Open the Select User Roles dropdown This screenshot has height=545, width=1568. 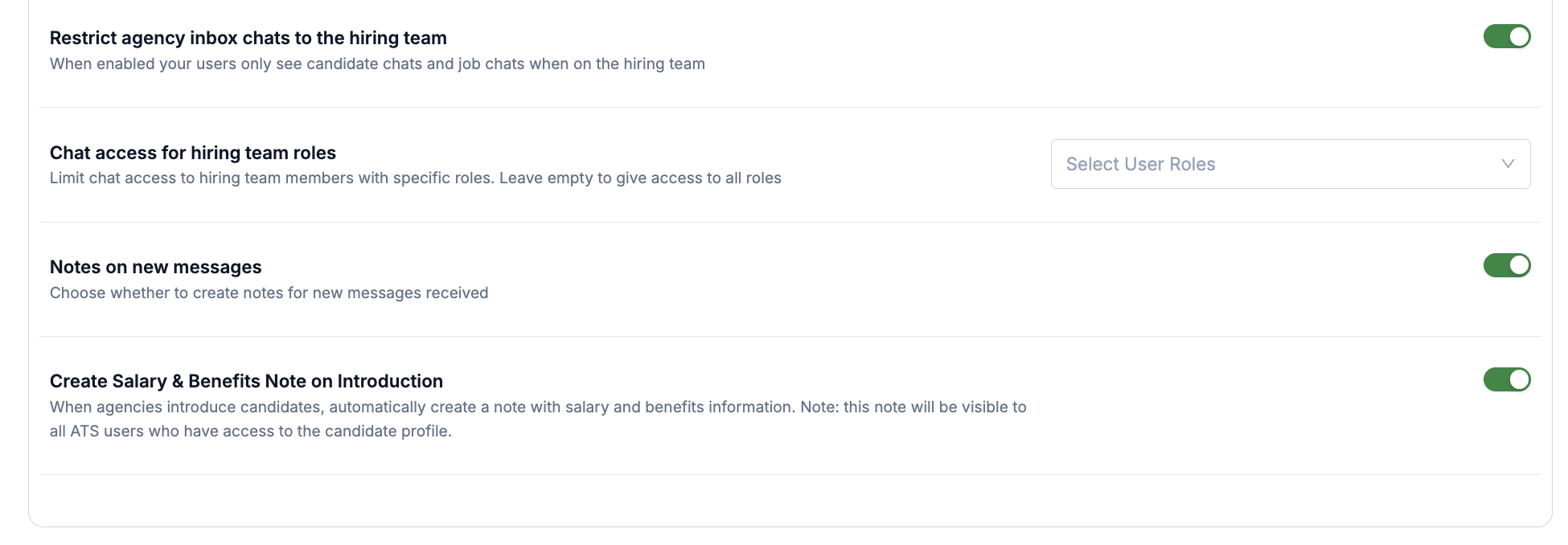click(x=1291, y=164)
